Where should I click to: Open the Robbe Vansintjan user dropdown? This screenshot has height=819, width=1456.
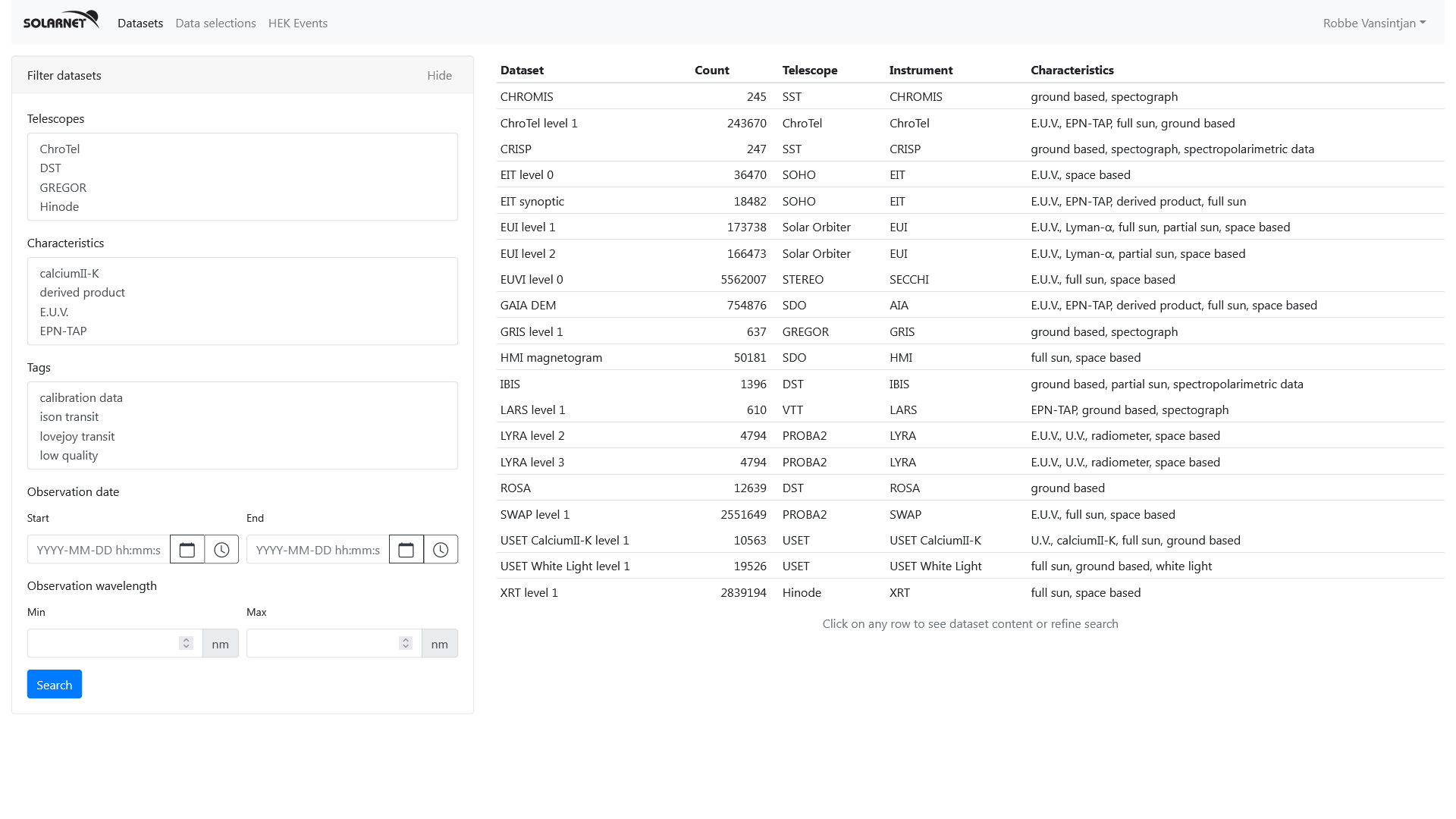pyautogui.click(x=1374, y=23)
